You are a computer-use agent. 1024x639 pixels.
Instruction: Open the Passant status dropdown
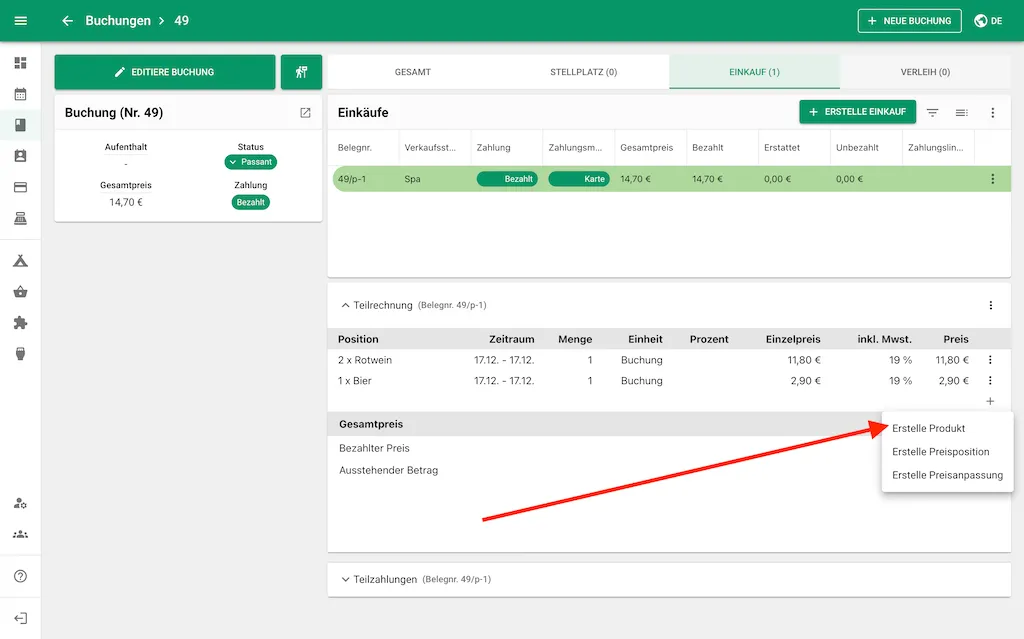click(x=251, y=162)
